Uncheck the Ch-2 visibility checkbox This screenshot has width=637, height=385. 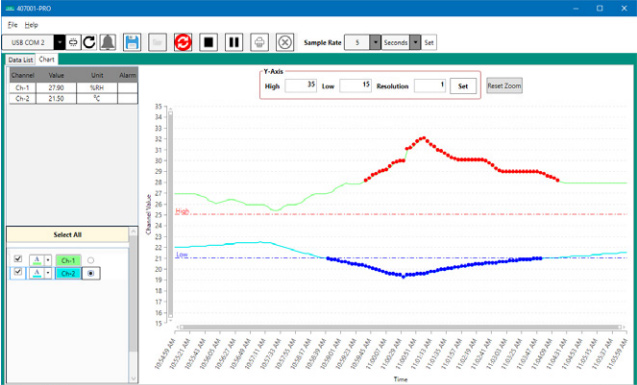point(18,272)
